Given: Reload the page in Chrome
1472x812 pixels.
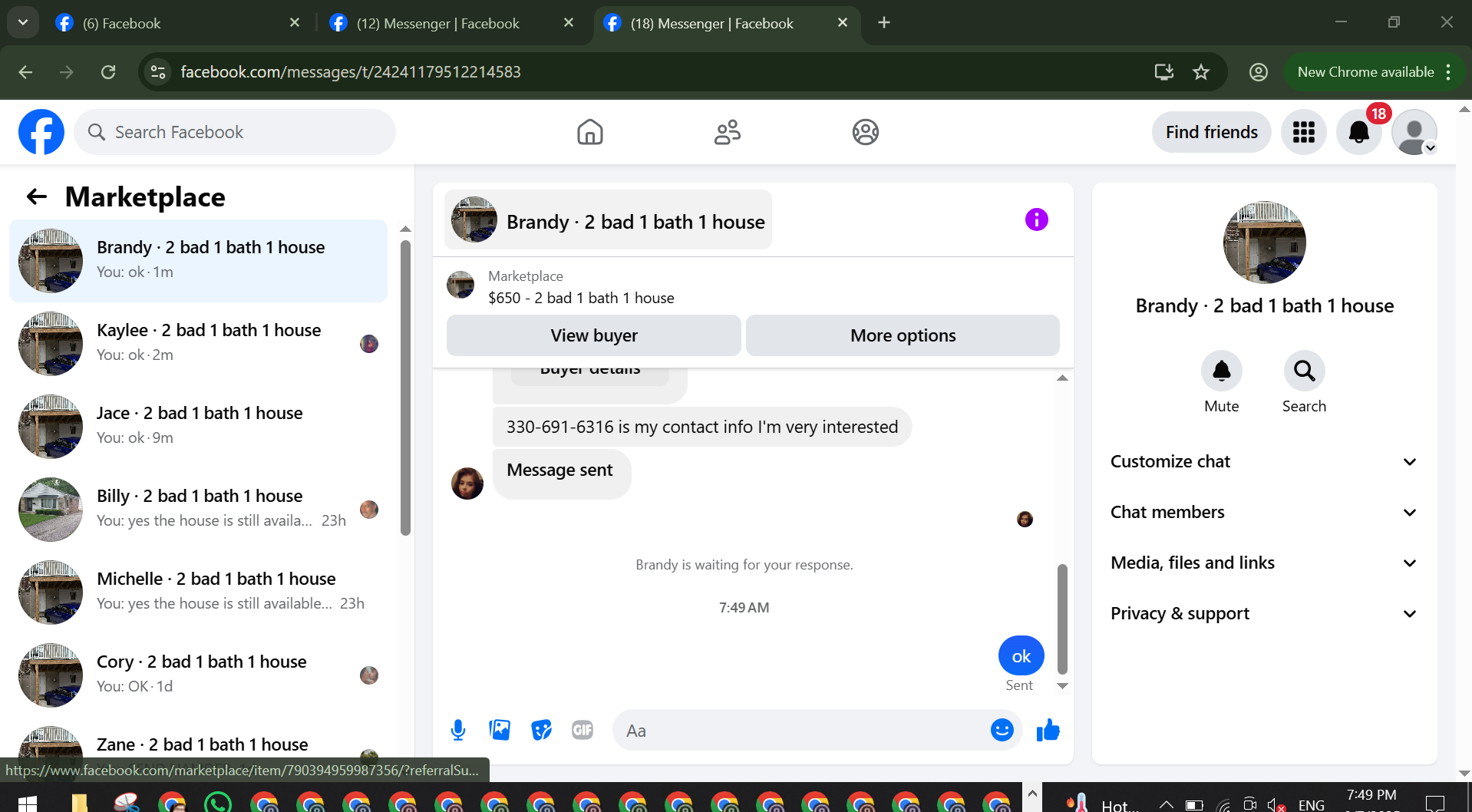Looking at the screenshot, I should click(x=108, y=72).
